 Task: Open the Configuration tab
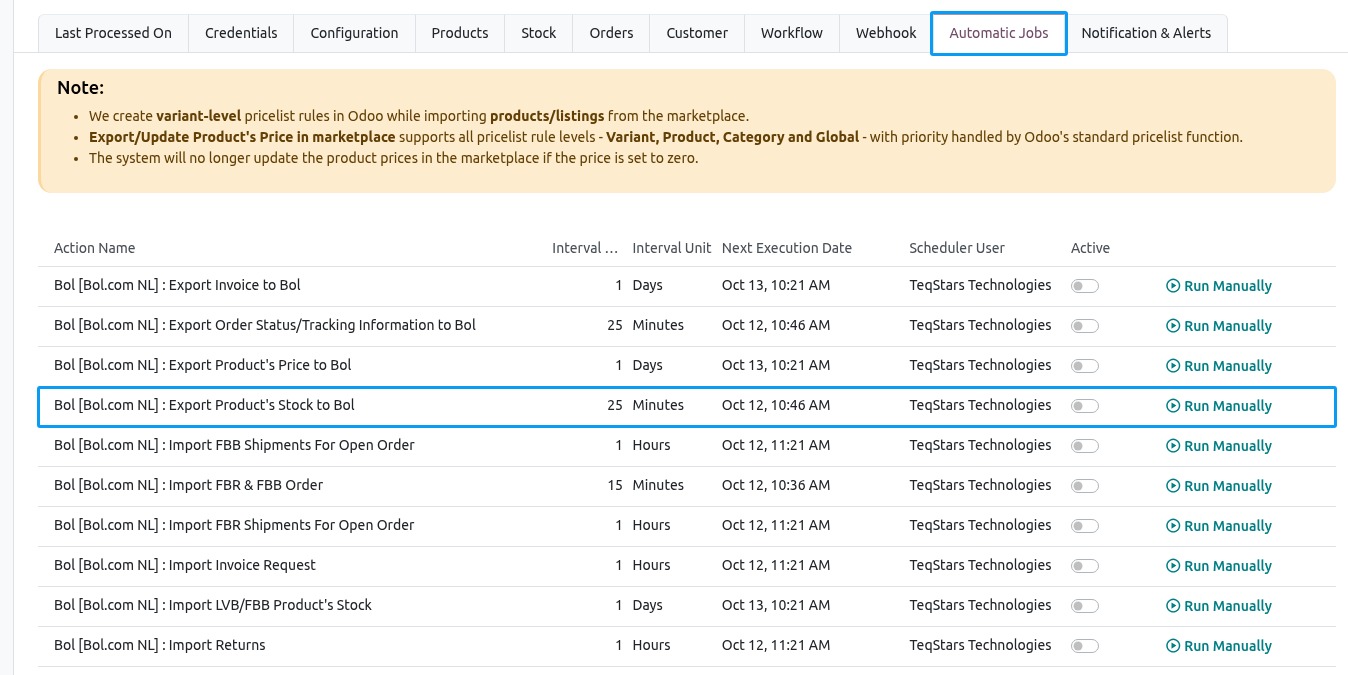click(354, 33)
